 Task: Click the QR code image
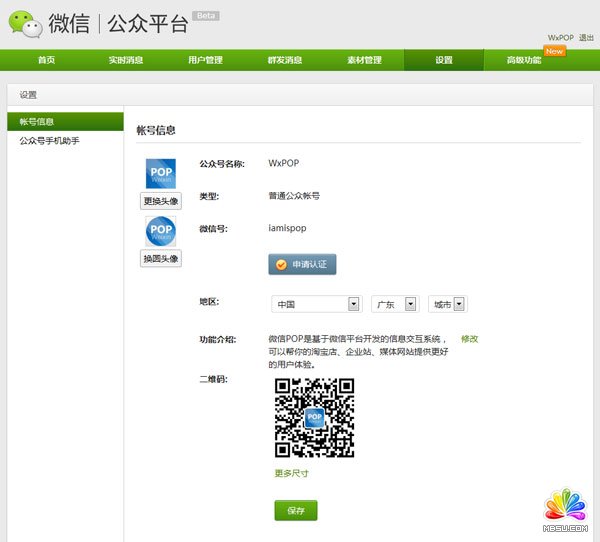tap(315, 417)
